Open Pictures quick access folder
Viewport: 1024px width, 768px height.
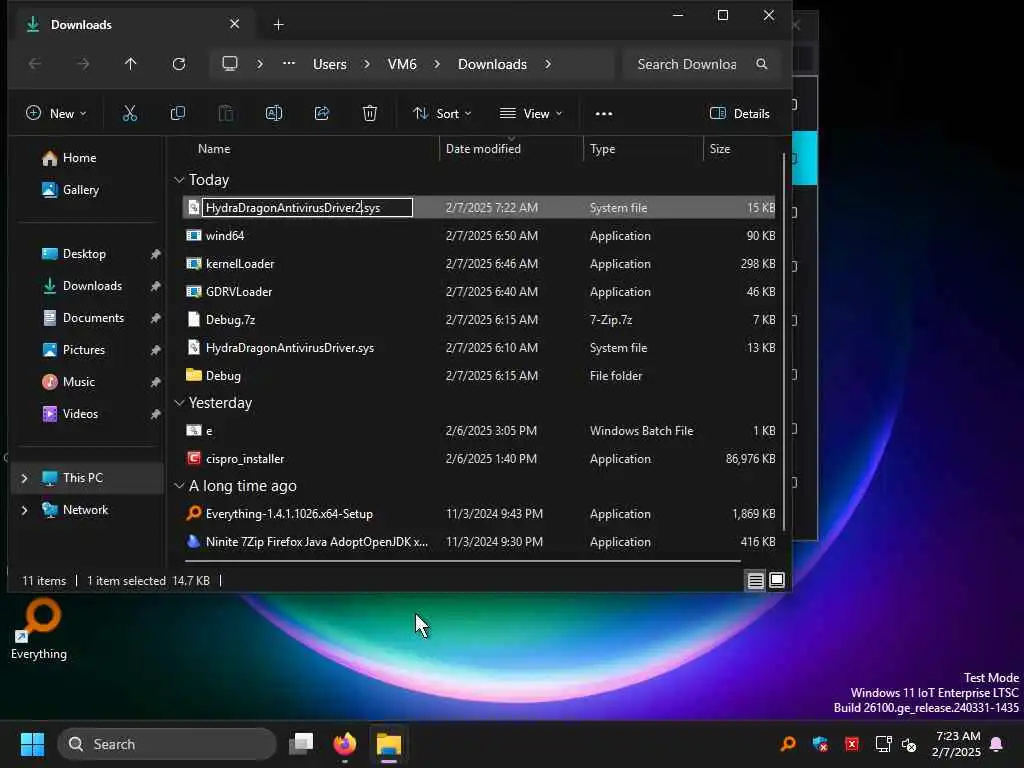73,350
